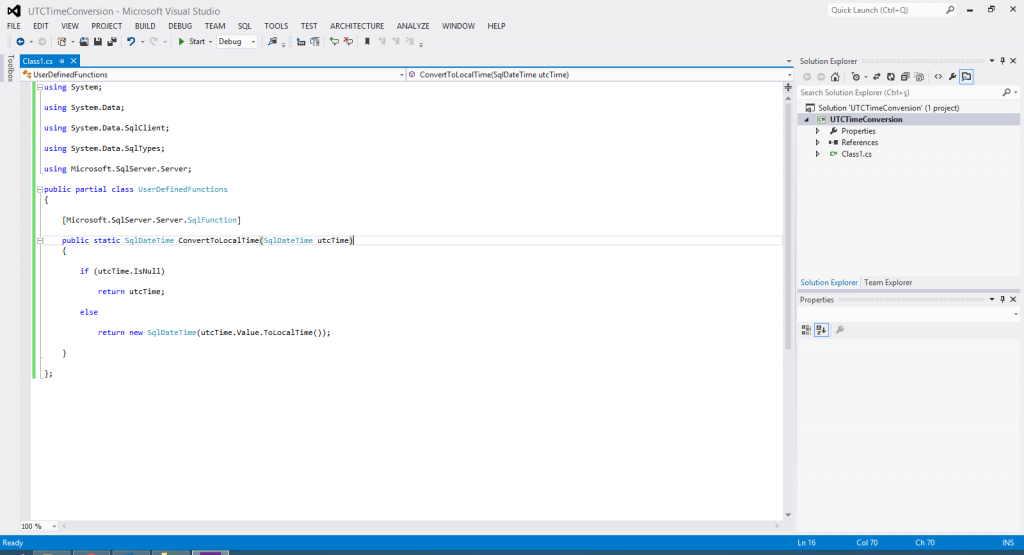Screen dimensions: 1024x555
Task: Save Class1.cs with the single-disk icon
Action: [98, 42]
